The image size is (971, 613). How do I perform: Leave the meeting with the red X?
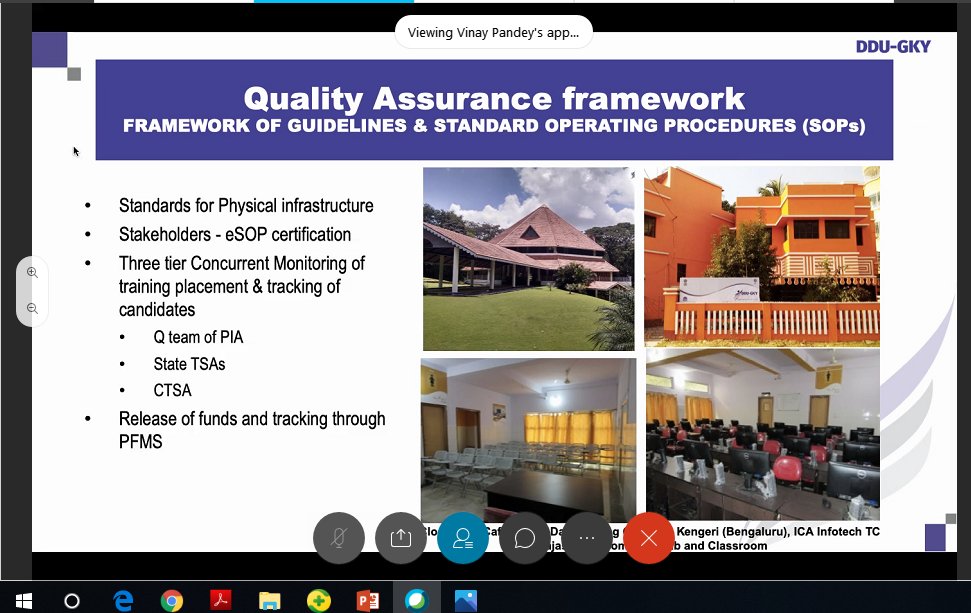pyautogui.click(x=648, y=537)
